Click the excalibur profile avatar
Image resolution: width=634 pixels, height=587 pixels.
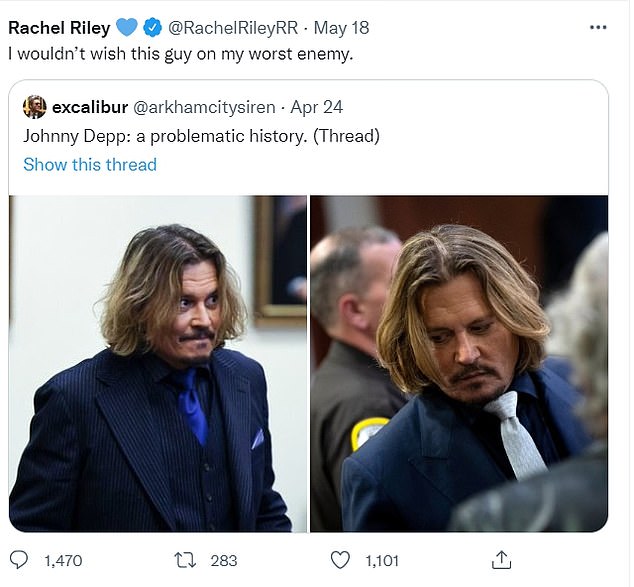pos(34,107)
